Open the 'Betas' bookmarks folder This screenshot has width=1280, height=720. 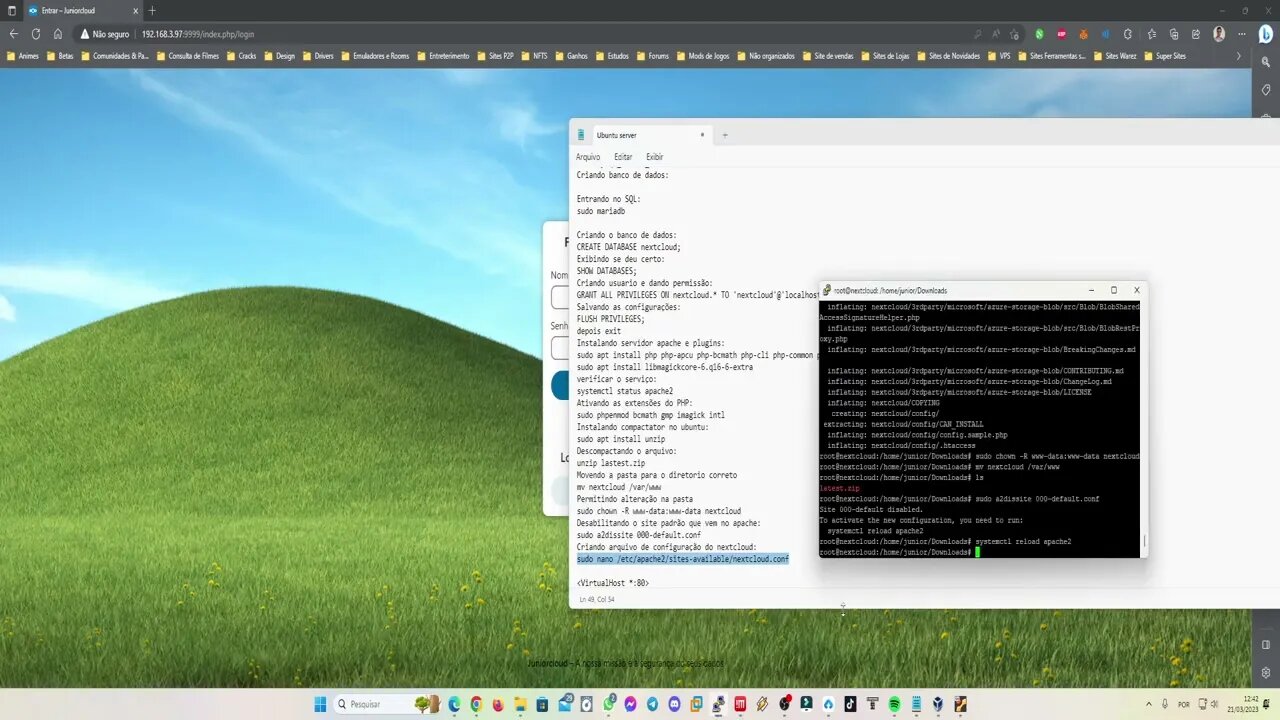[x=59, y=56]
